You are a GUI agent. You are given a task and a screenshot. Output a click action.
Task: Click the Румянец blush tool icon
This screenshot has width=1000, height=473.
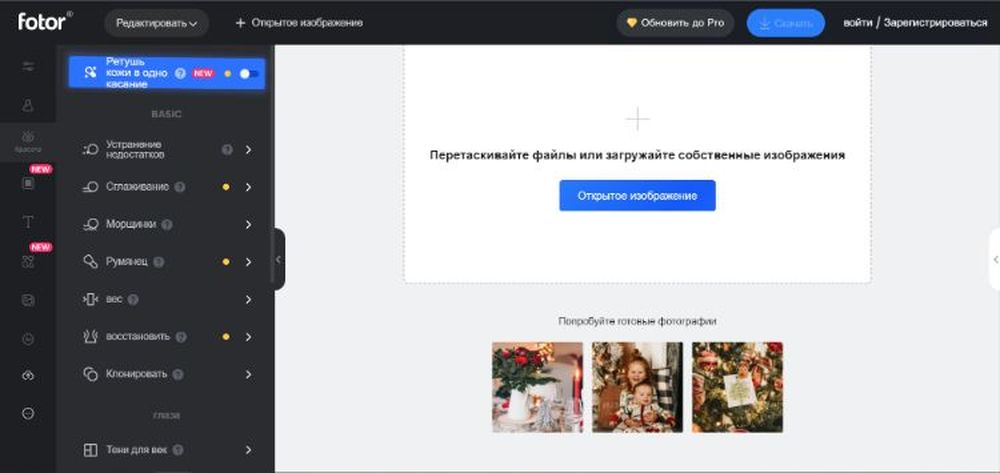click(91, 262)
